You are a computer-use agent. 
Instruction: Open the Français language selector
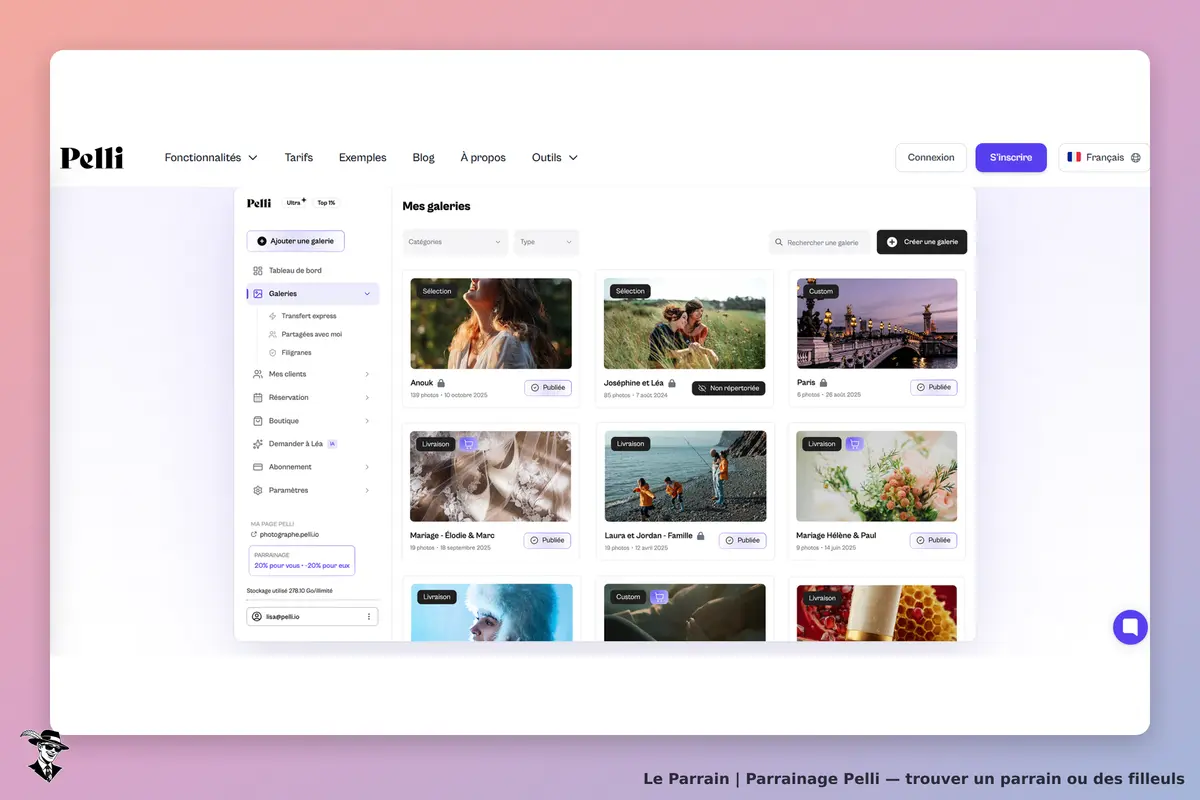(x=1104, y=158)
